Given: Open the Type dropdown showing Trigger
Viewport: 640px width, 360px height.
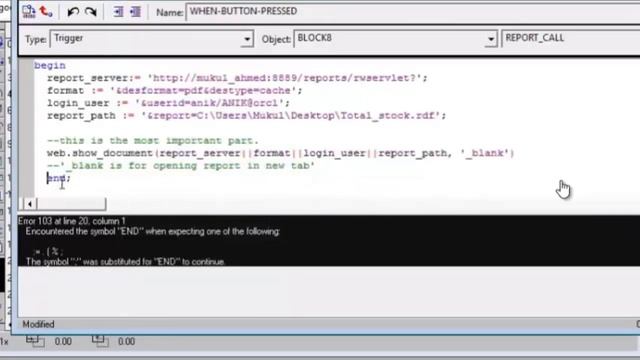Looking at the screenshot, I should pyautogui.click(x=247, y=39).
